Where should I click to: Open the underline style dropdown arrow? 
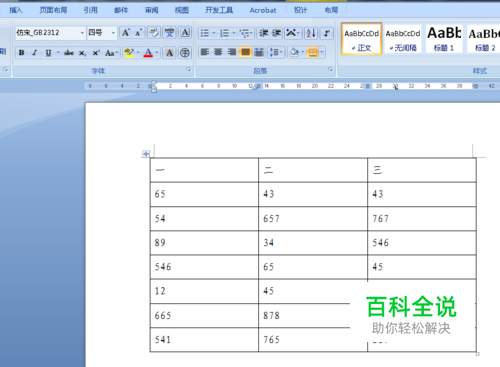pos(58,53)
